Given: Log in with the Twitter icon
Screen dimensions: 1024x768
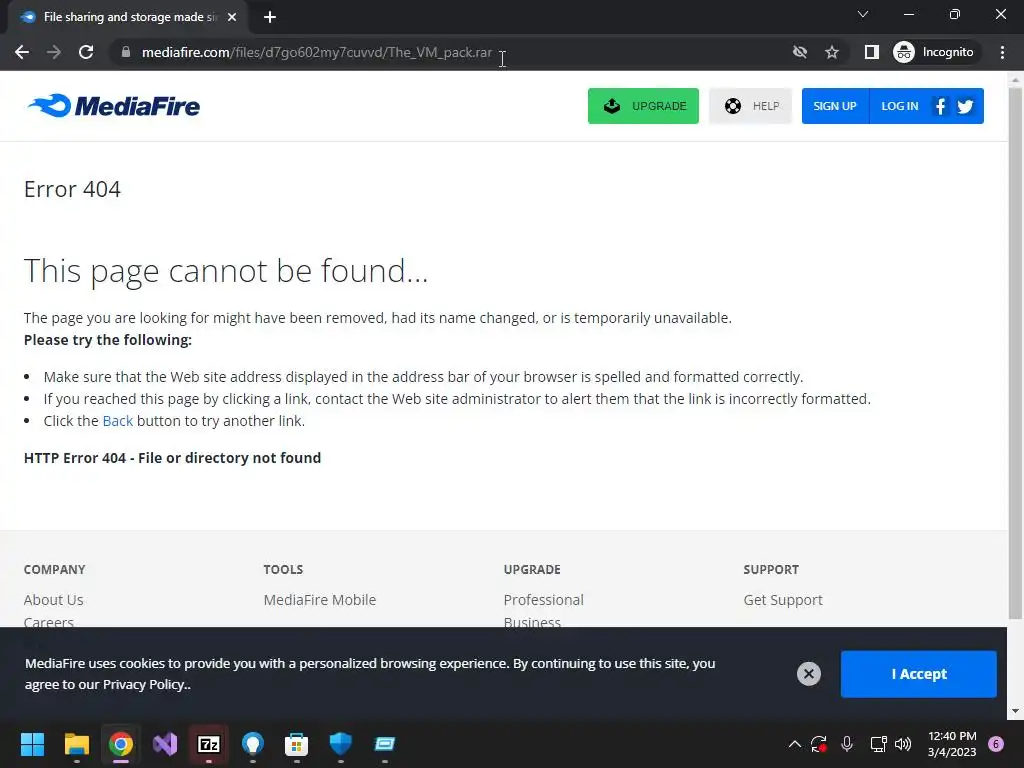Looking at the screenshot, I should [x=965, y=106].
